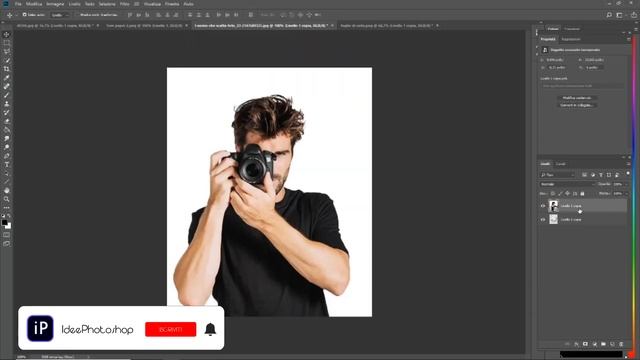This screenshot has height=360, width=640.
Task: Click the width (L) field in Properties
Action: point(556,60)
